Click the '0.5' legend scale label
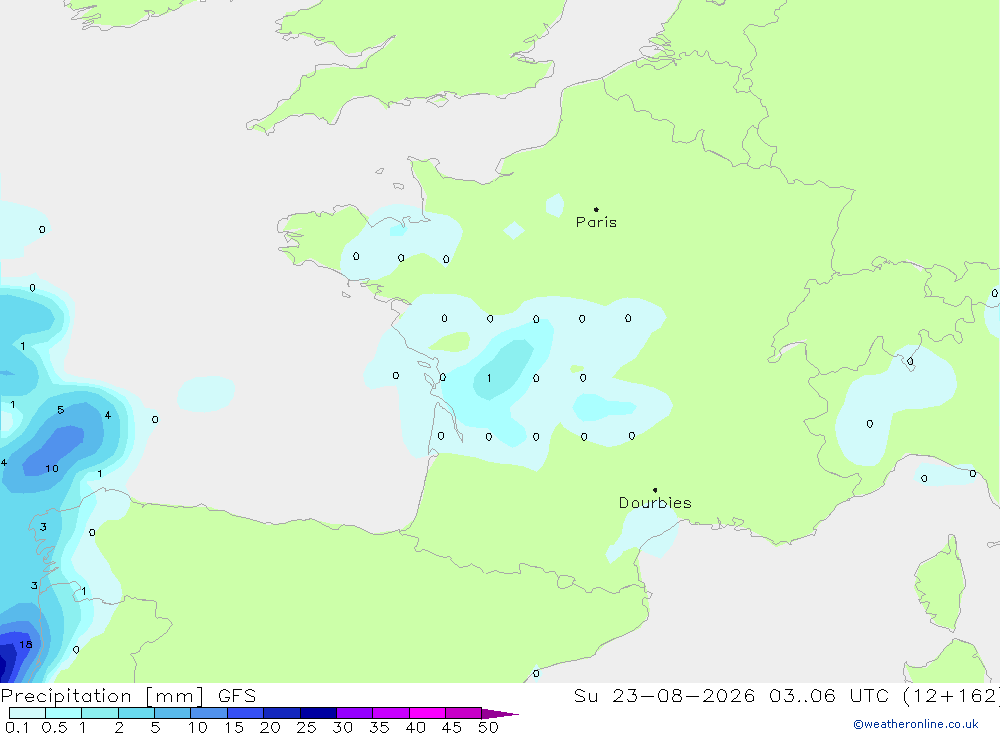1000x733 pixels. 54,727
